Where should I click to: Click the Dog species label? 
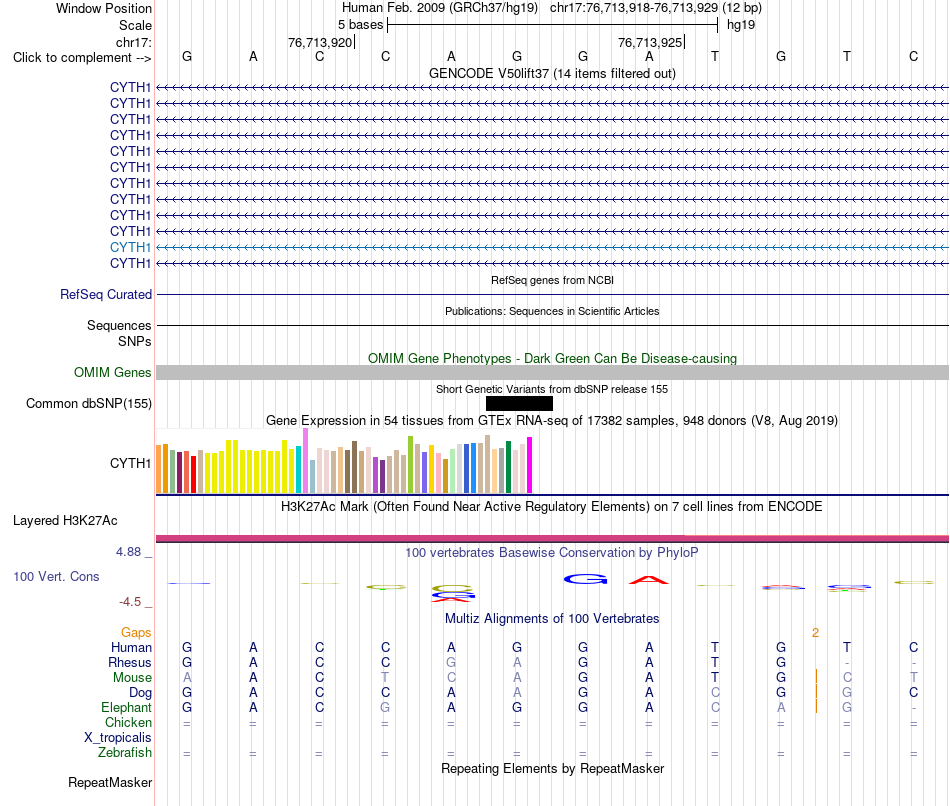tap(140, 693)
